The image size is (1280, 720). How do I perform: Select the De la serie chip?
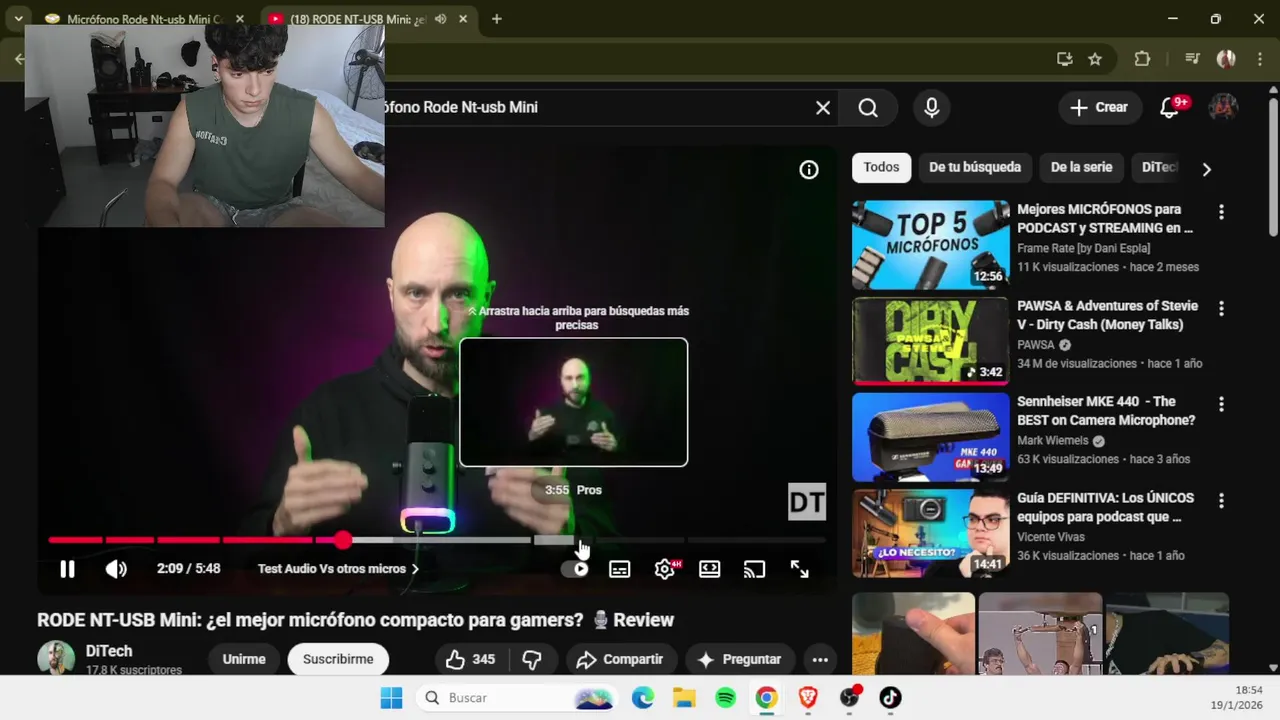pyautogui.click(x=1081, y=167)
